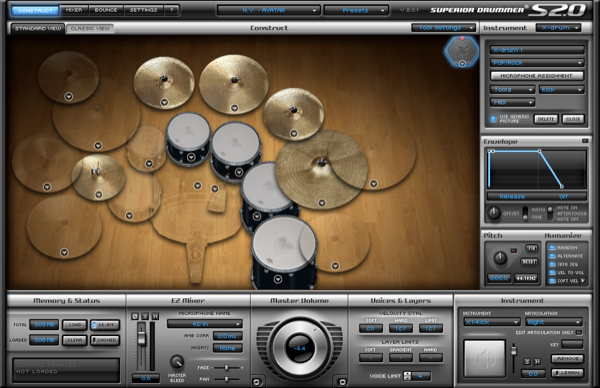
Task: Switch to the Settings tab
Action: [x=143, y=10]
